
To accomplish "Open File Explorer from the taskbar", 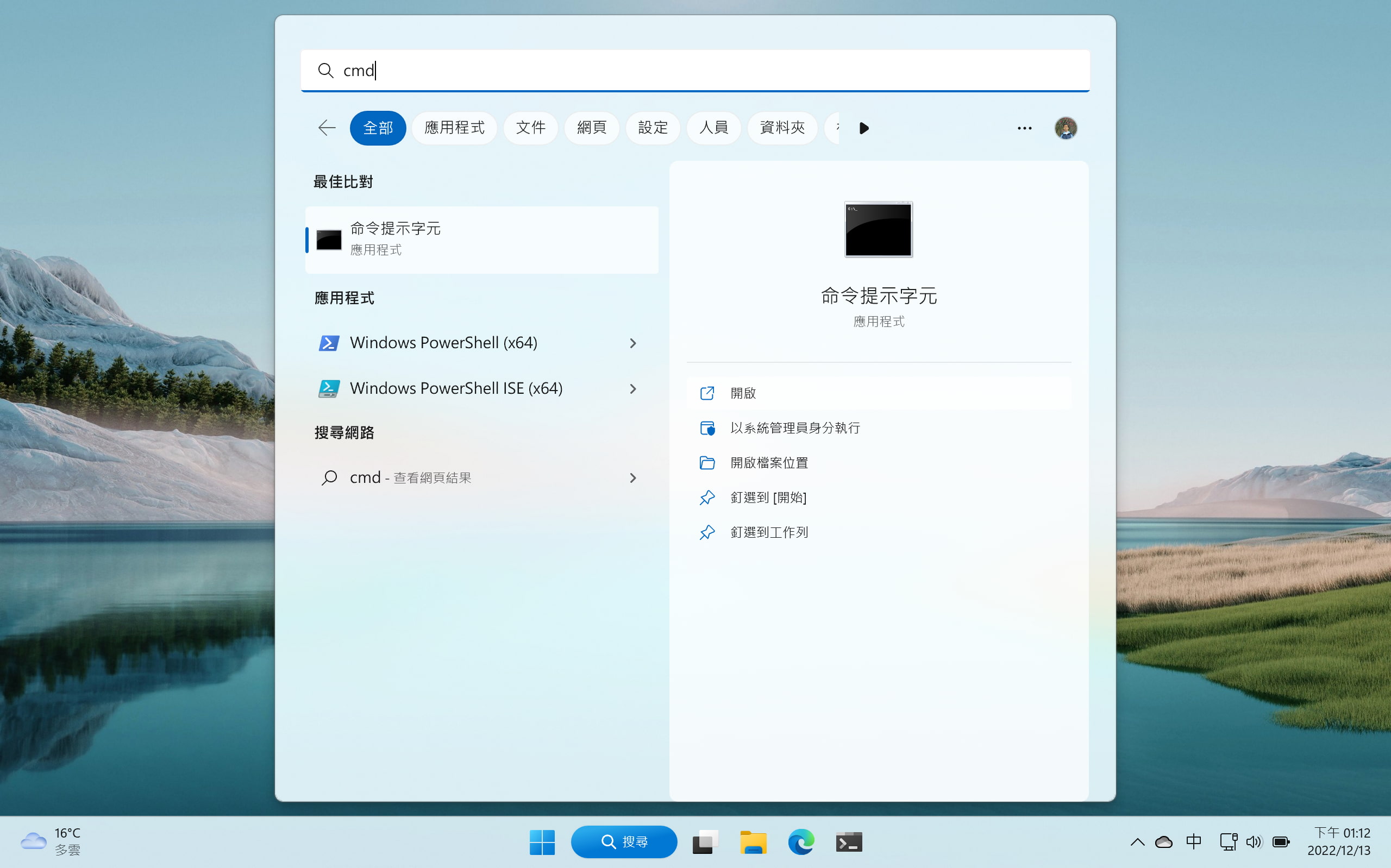I will 753,841.
